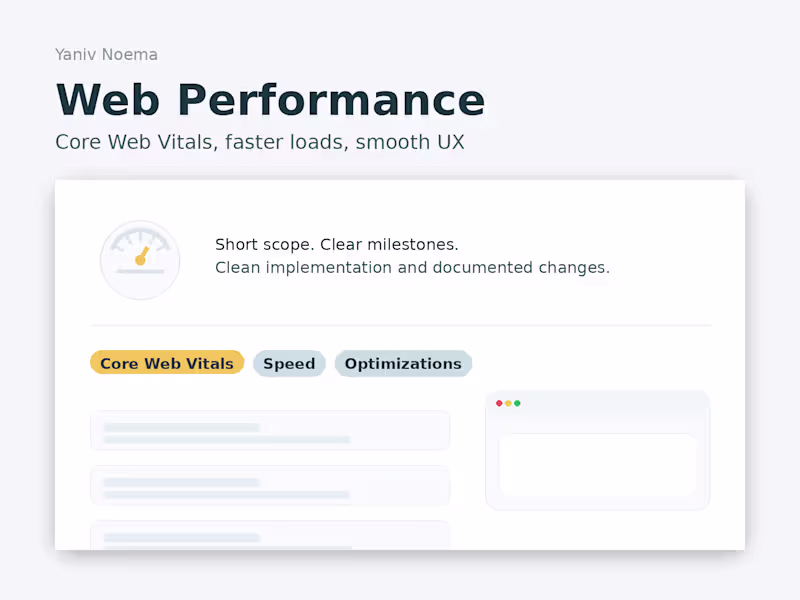Click the orange needle inside the gauge icon
This screenshot has width=800, height=600.
[x=141, y=255]
